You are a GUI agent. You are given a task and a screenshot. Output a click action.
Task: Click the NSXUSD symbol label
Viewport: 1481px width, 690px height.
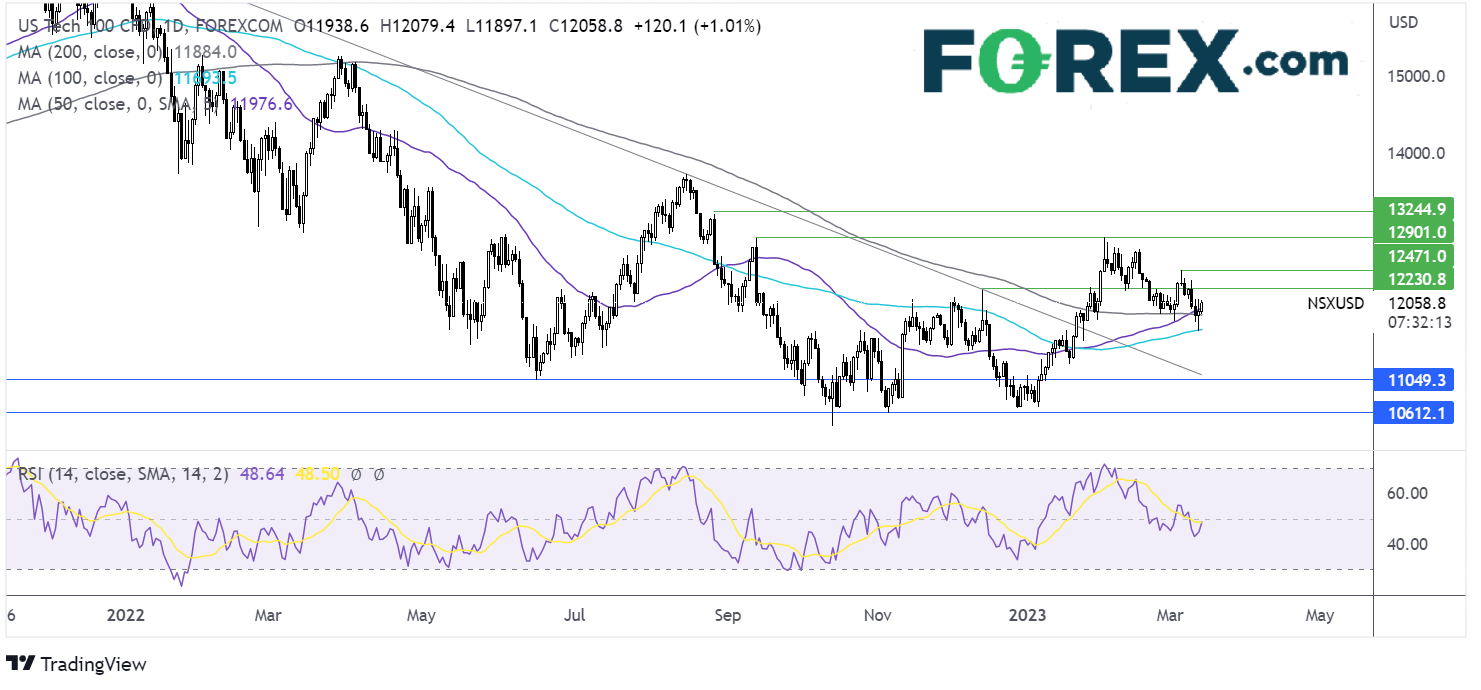[1335, 302]
